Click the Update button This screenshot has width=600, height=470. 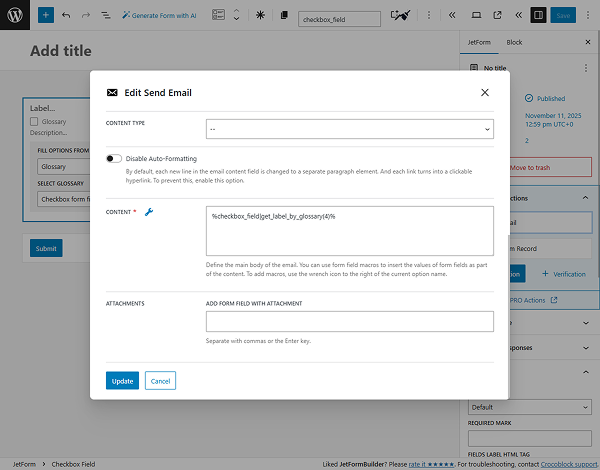[122, 381]
